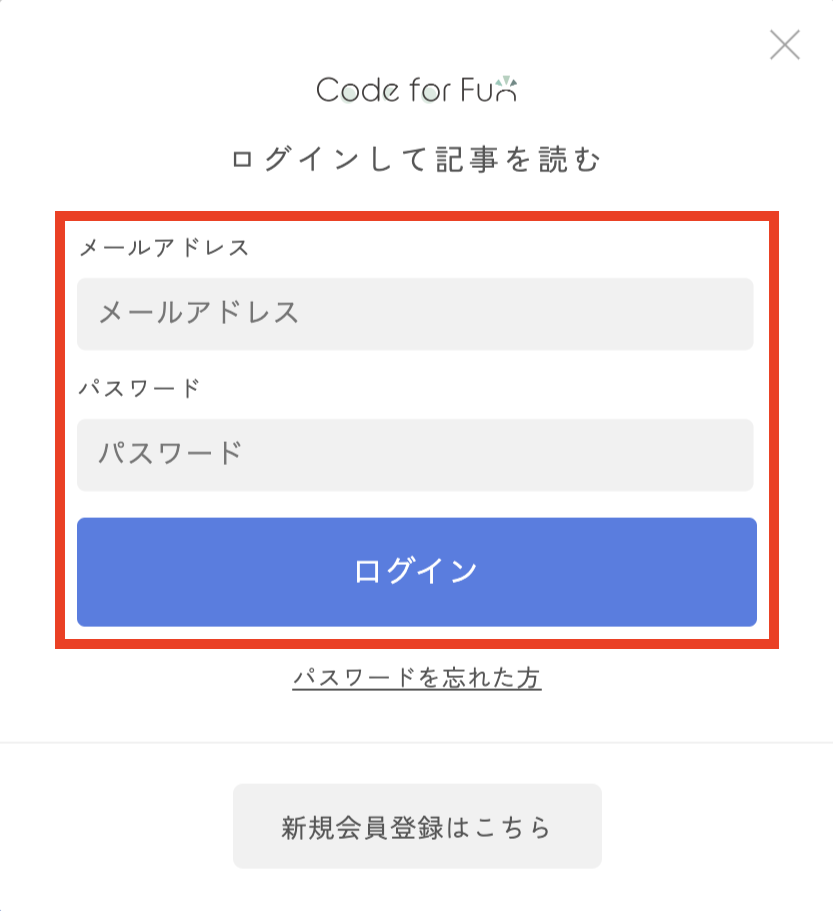This screenshot has width=833, height=911.
Task: Select the パスワード placeholder text in the password box
Action: [170, 453]
